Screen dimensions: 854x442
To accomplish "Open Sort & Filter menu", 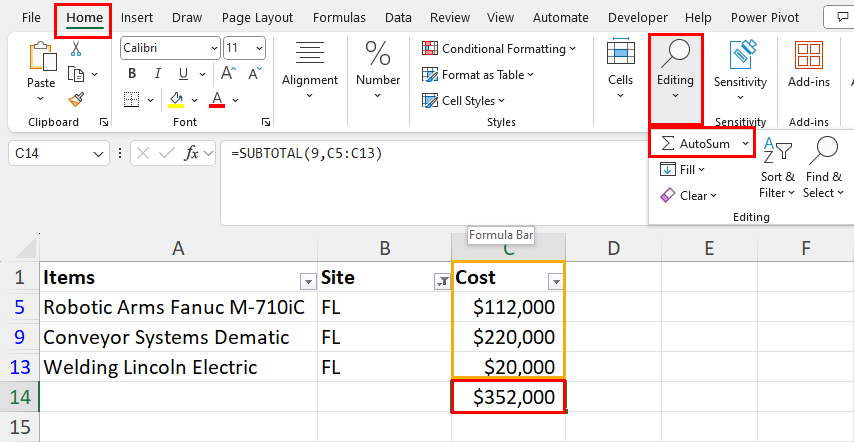I will 777,168.
